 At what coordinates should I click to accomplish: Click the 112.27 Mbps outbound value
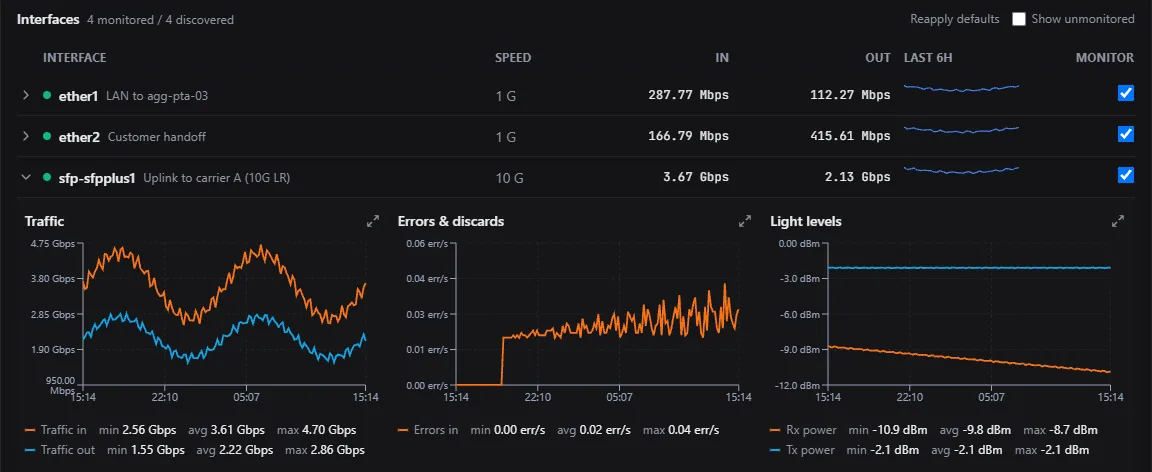850,95
